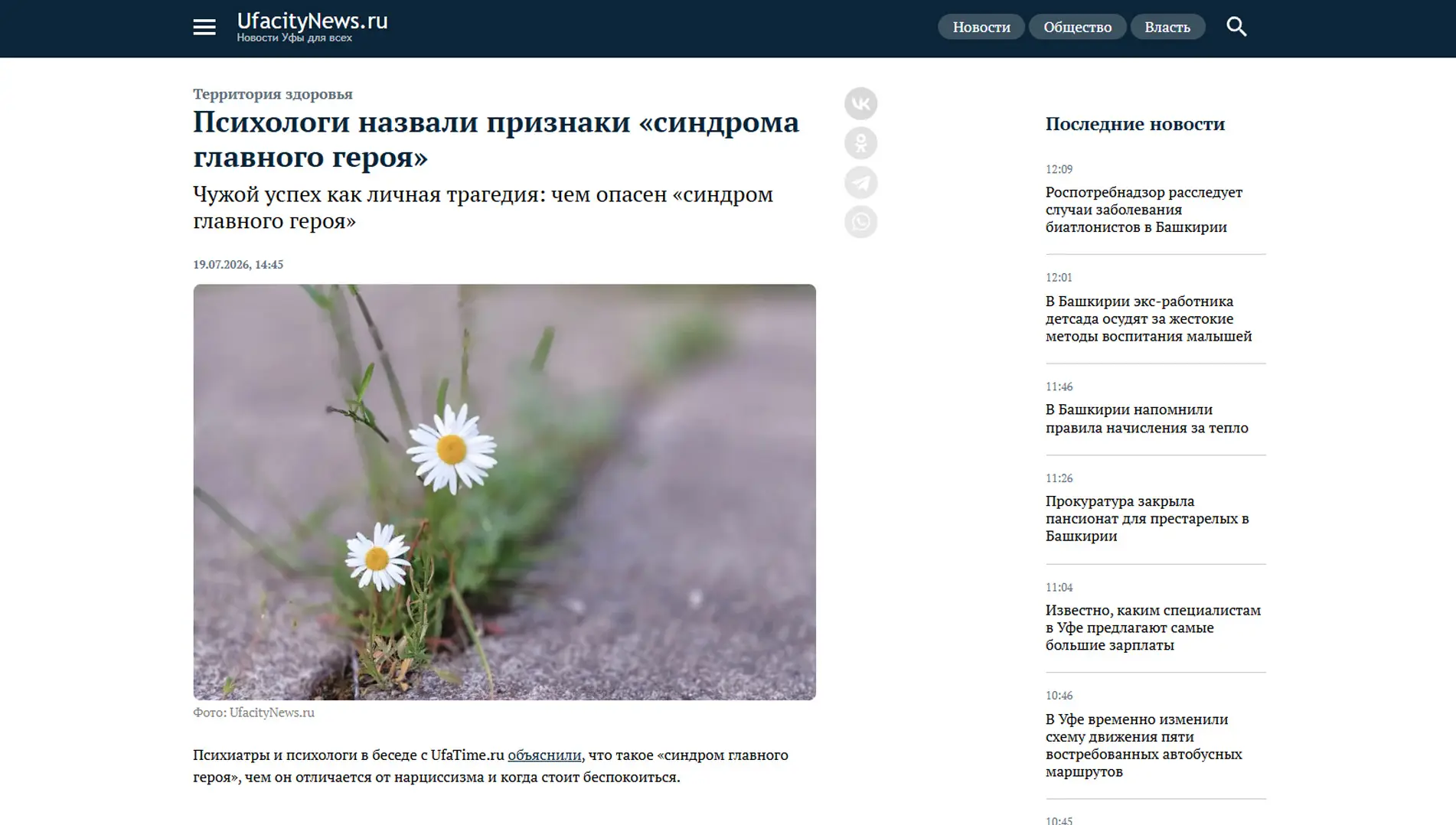This screenshot has width=1456, height=825.
Task: Click the Последние новости heading
Action: coord(1135,124)
